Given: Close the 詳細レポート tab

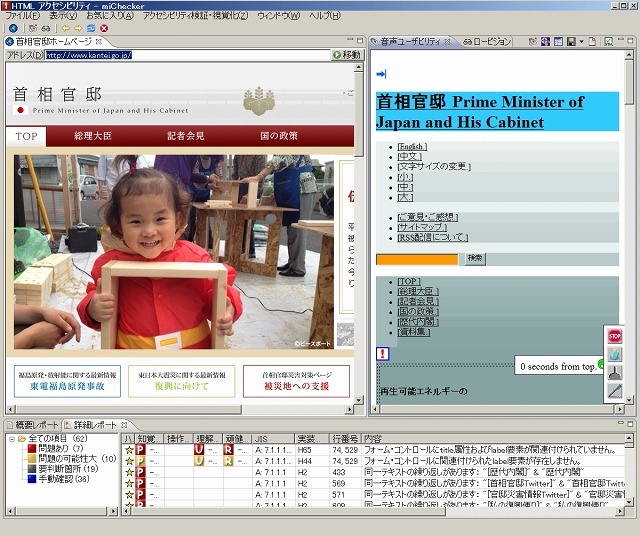Looking at the screenshot, I should pos(124,425).
